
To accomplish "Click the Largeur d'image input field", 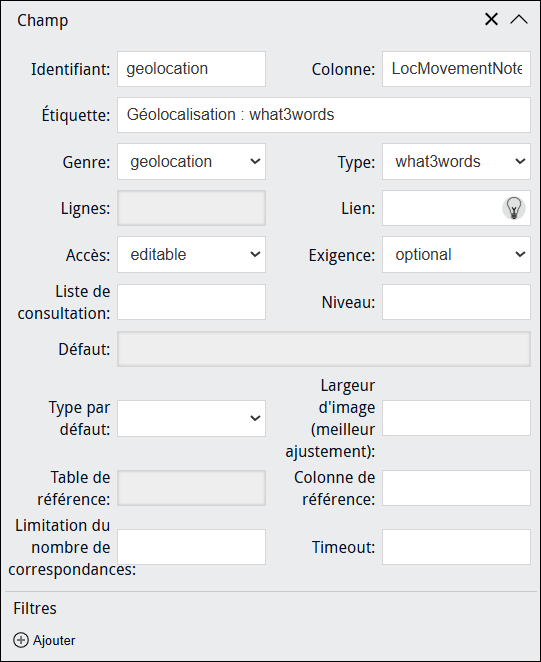I will click(x=456, y=418).
